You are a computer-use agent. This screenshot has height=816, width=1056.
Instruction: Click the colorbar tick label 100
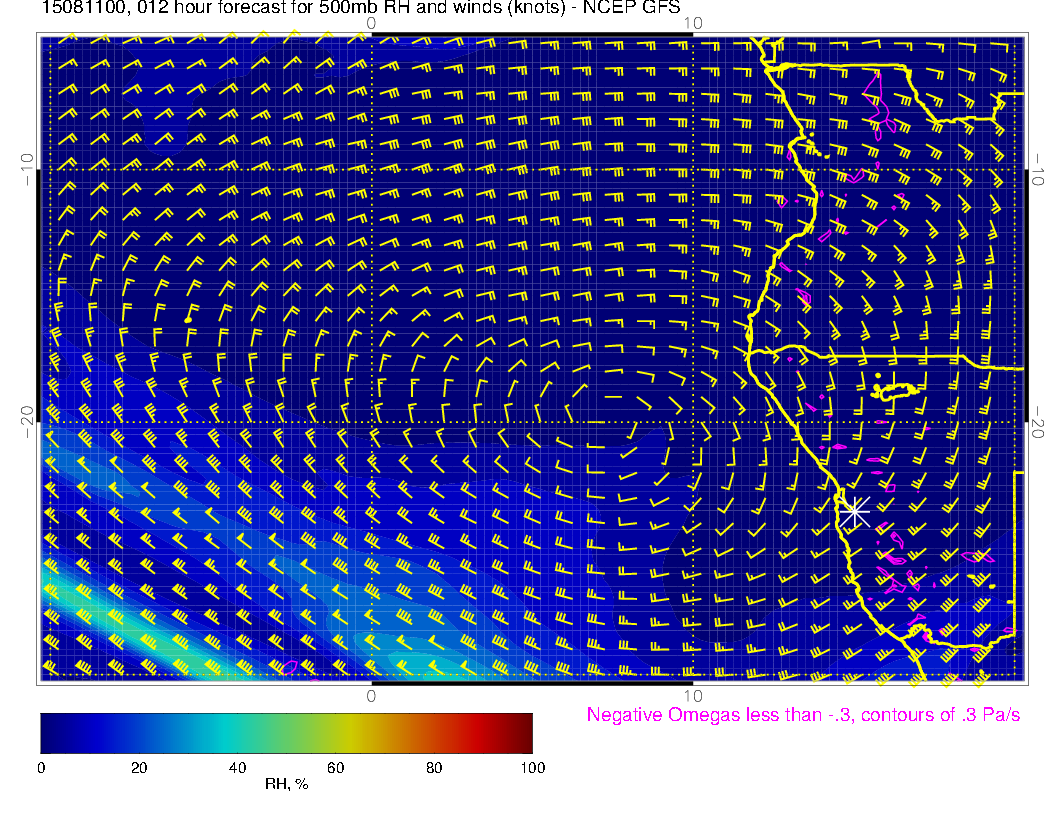pyautogui.click(x=532, y=768)
